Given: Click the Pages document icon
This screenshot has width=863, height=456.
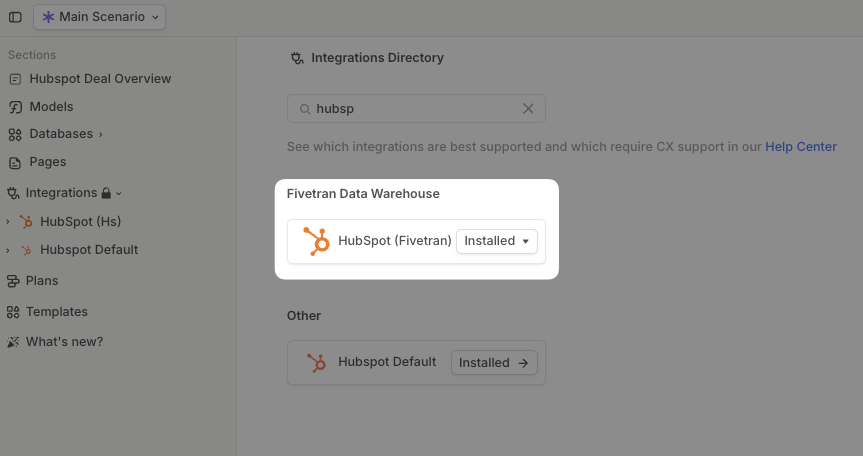Looking at the screenshot, I should tap(15, 163).
